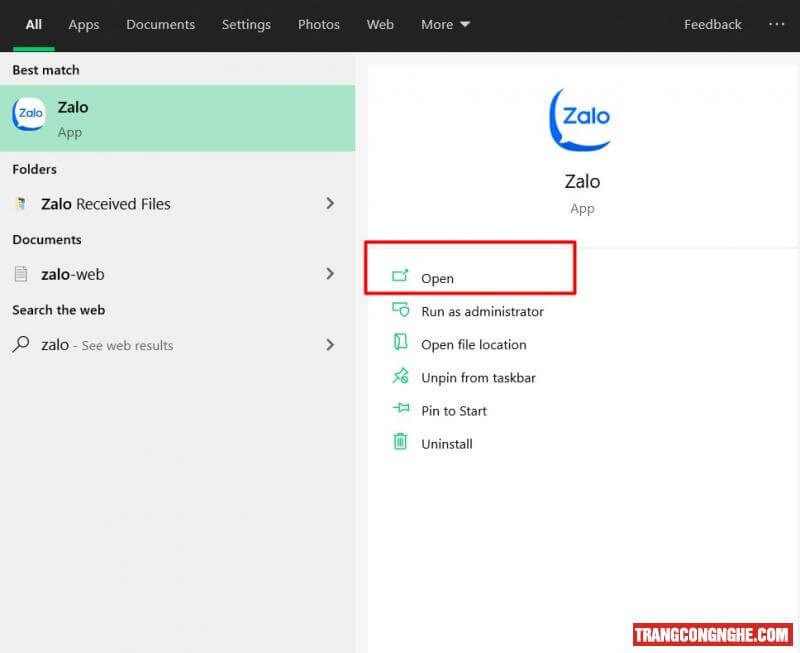Click the Feedback button
The height and width of the screenshot is (653, 800).
click(712, 24)
